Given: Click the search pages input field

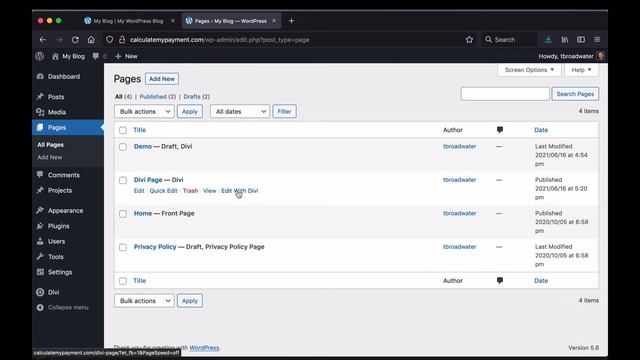Looking at the screenshot, I should tap(505, 94).
